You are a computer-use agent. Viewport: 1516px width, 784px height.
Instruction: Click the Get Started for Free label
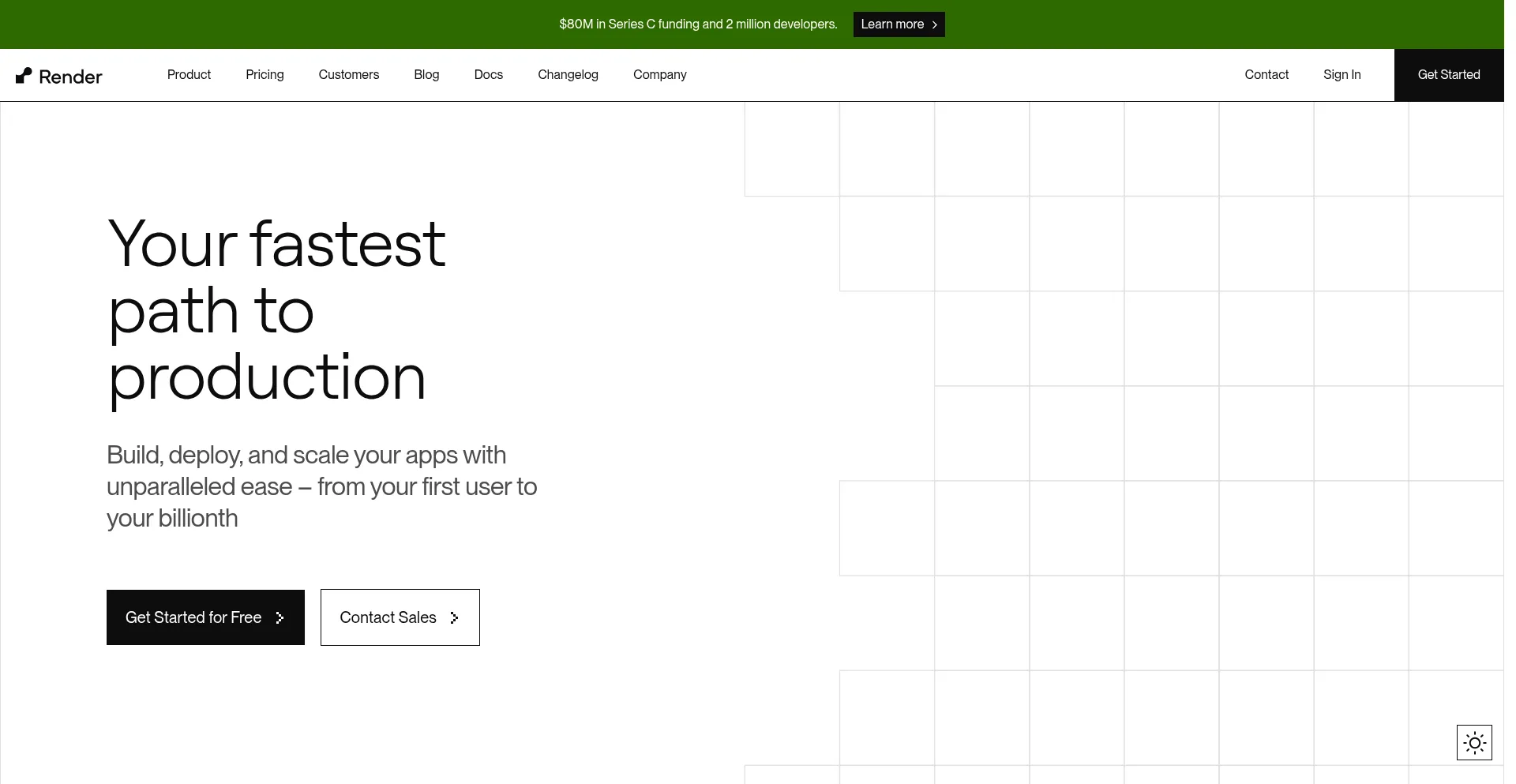[193, 618]
